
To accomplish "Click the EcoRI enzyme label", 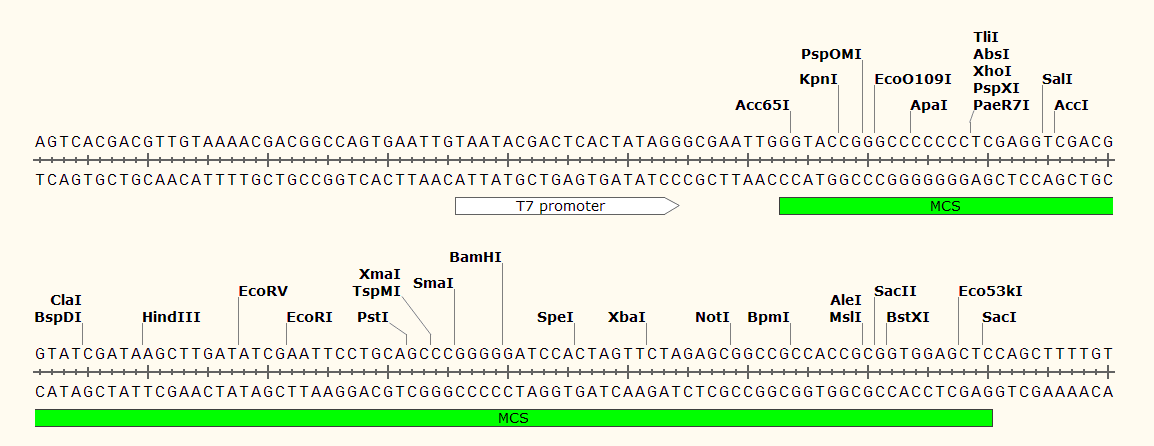I will [310, 317].
